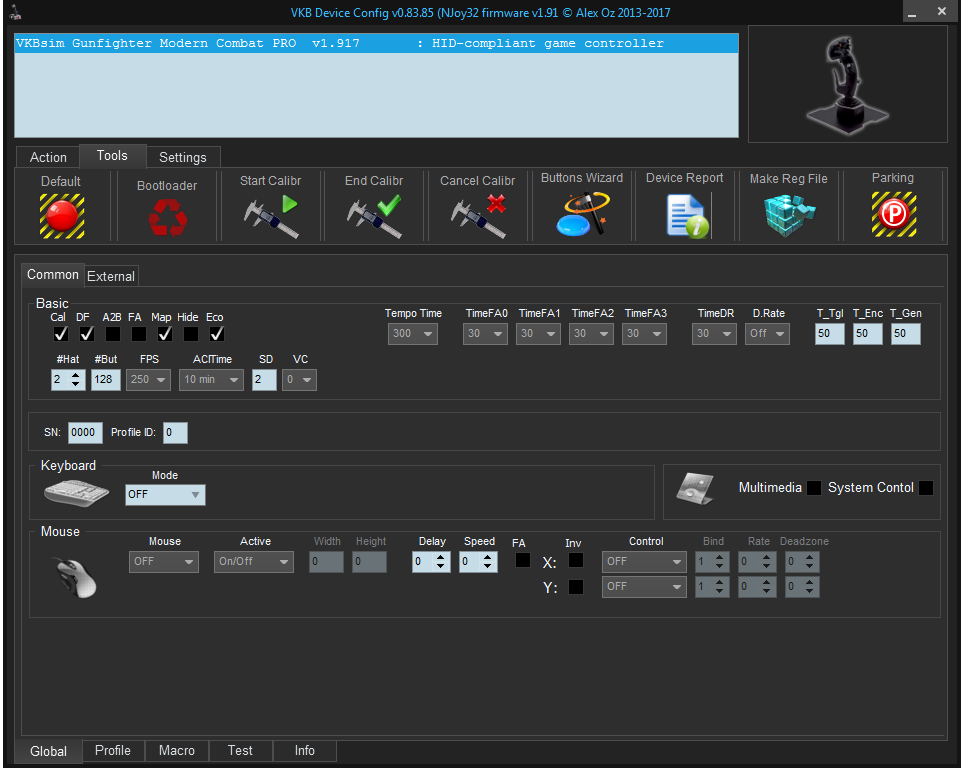Screen dimensions: 970x773
Task: Select the VKBsim Gunfighter device row
Action: click(376, 43)
